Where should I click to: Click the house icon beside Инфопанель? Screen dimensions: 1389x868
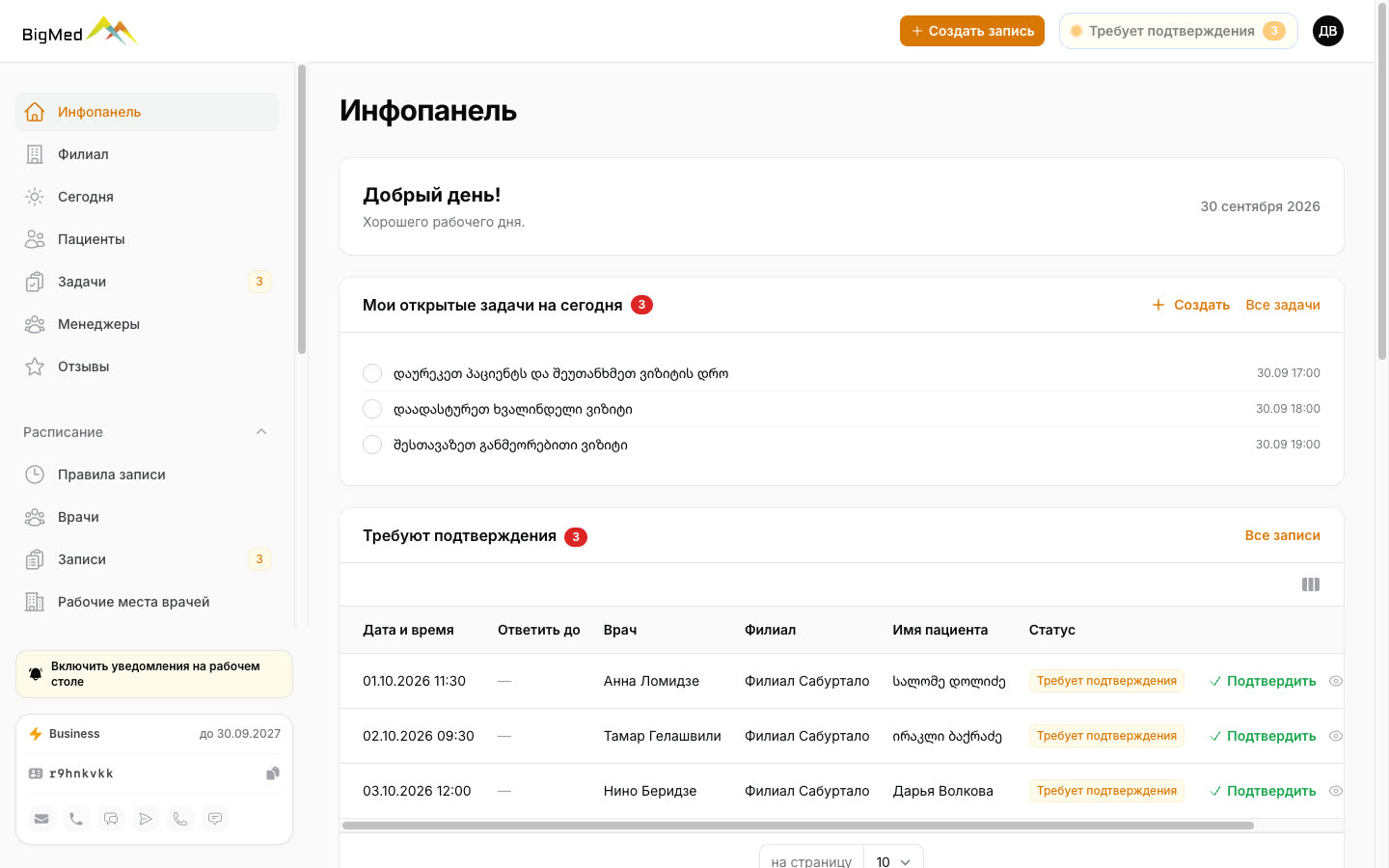(x=35, y=112)
